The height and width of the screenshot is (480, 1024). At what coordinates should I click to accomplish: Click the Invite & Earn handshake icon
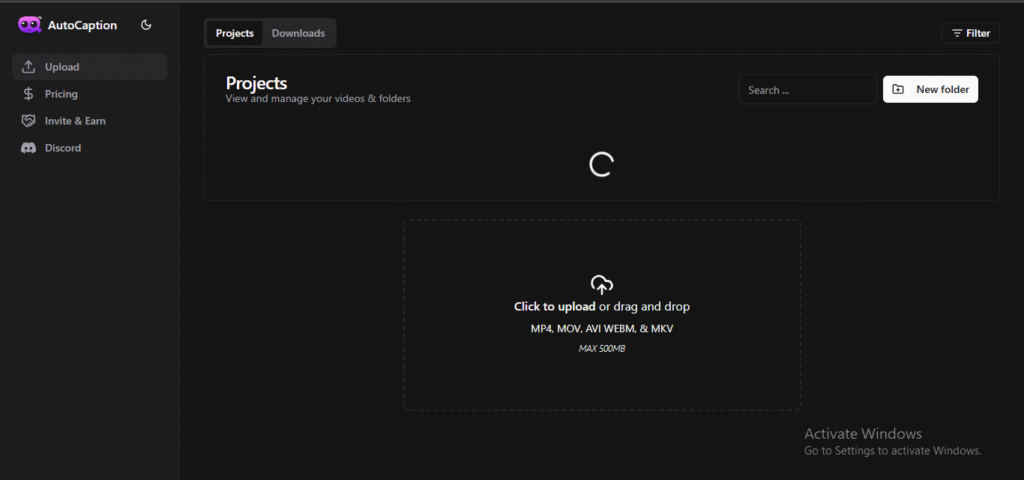28,121
